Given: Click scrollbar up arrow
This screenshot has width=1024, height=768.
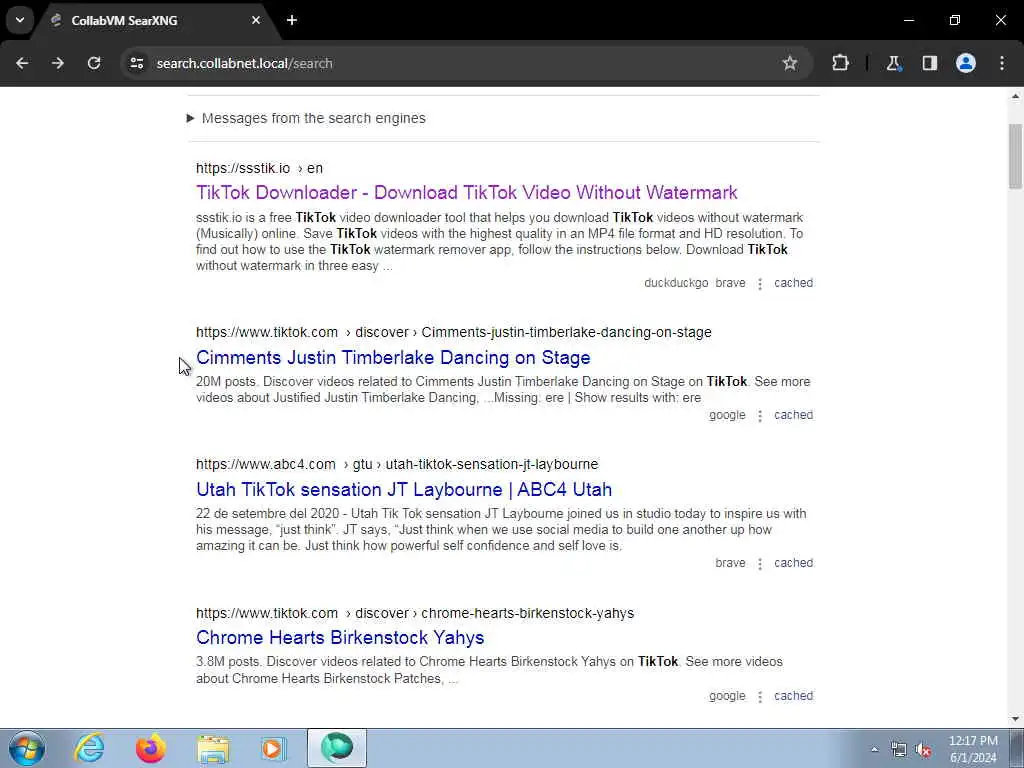Looking at the screenshot, I should (x=1015, y=96).
